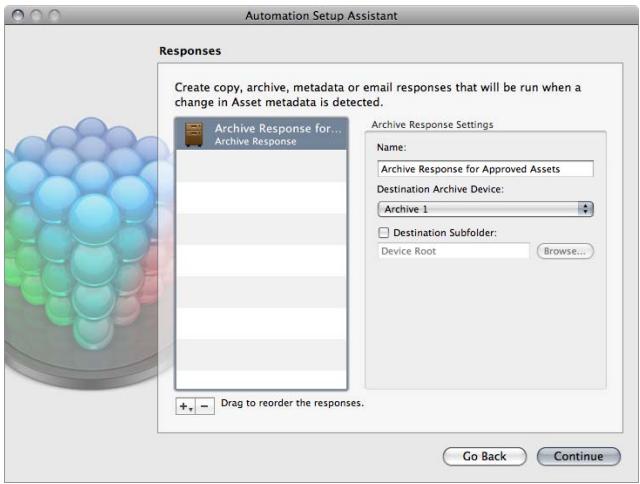Screen dimensions: 640x484
Task: Click the zoom window button in the title bar
Action: (x=54, y=16)
